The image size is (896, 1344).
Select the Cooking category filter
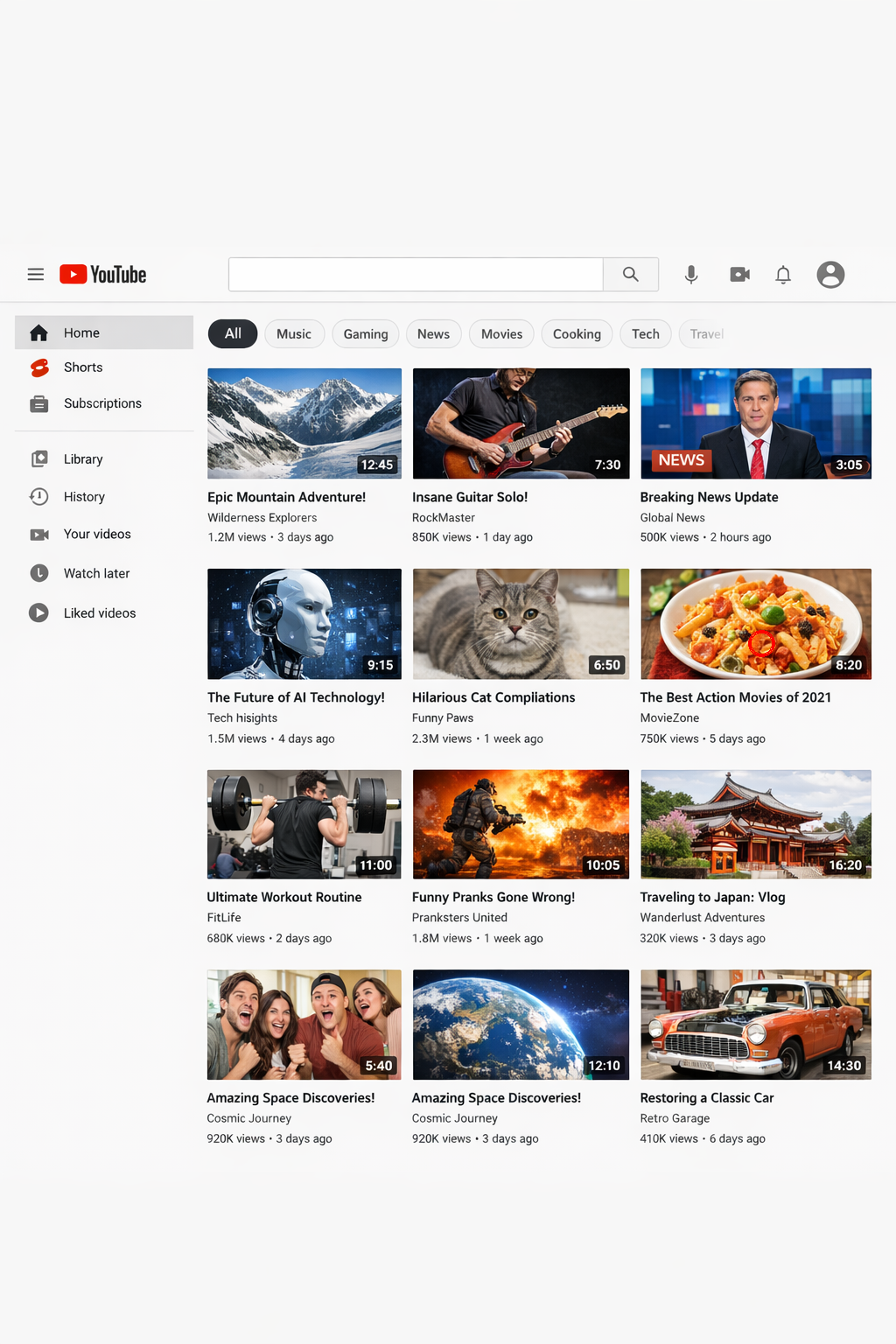(x=576, y=333)
